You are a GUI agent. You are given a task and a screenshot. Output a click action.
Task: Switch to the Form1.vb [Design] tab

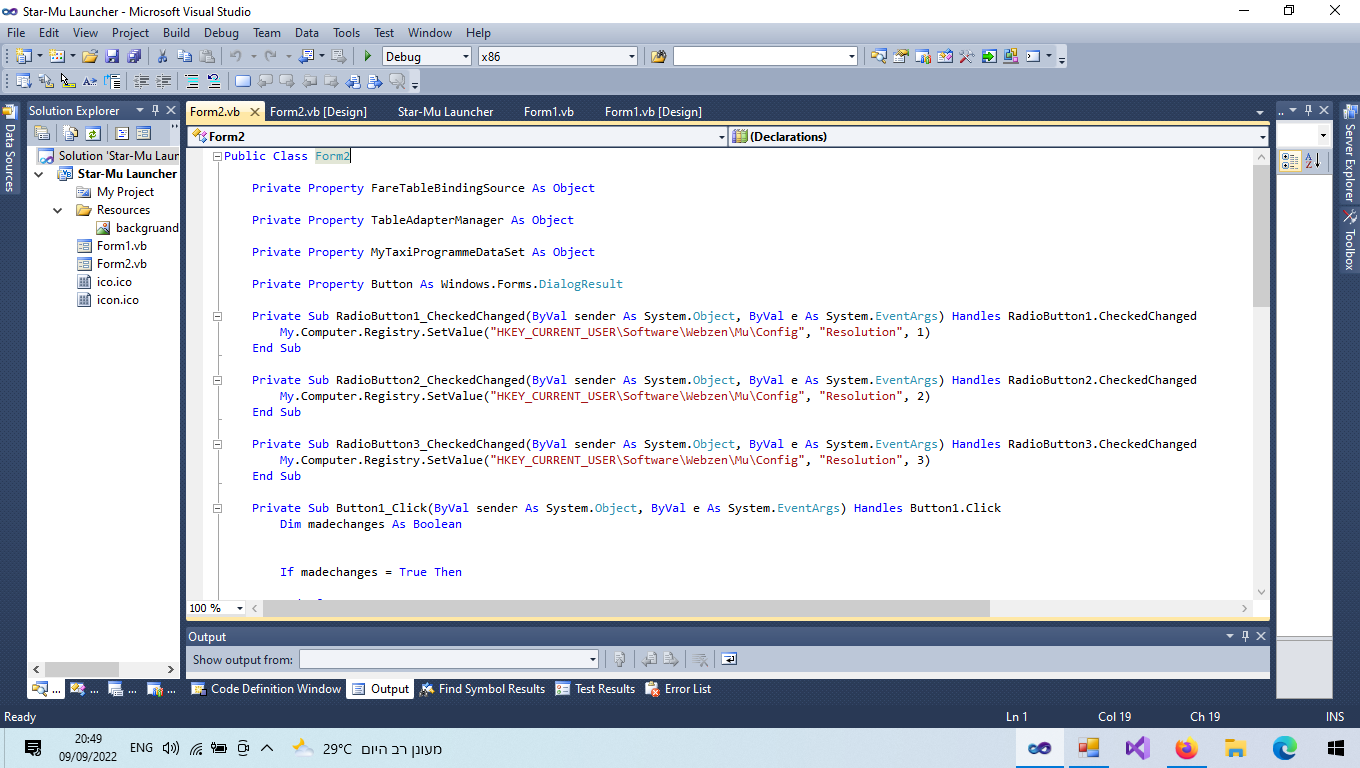tap(653, 112)
